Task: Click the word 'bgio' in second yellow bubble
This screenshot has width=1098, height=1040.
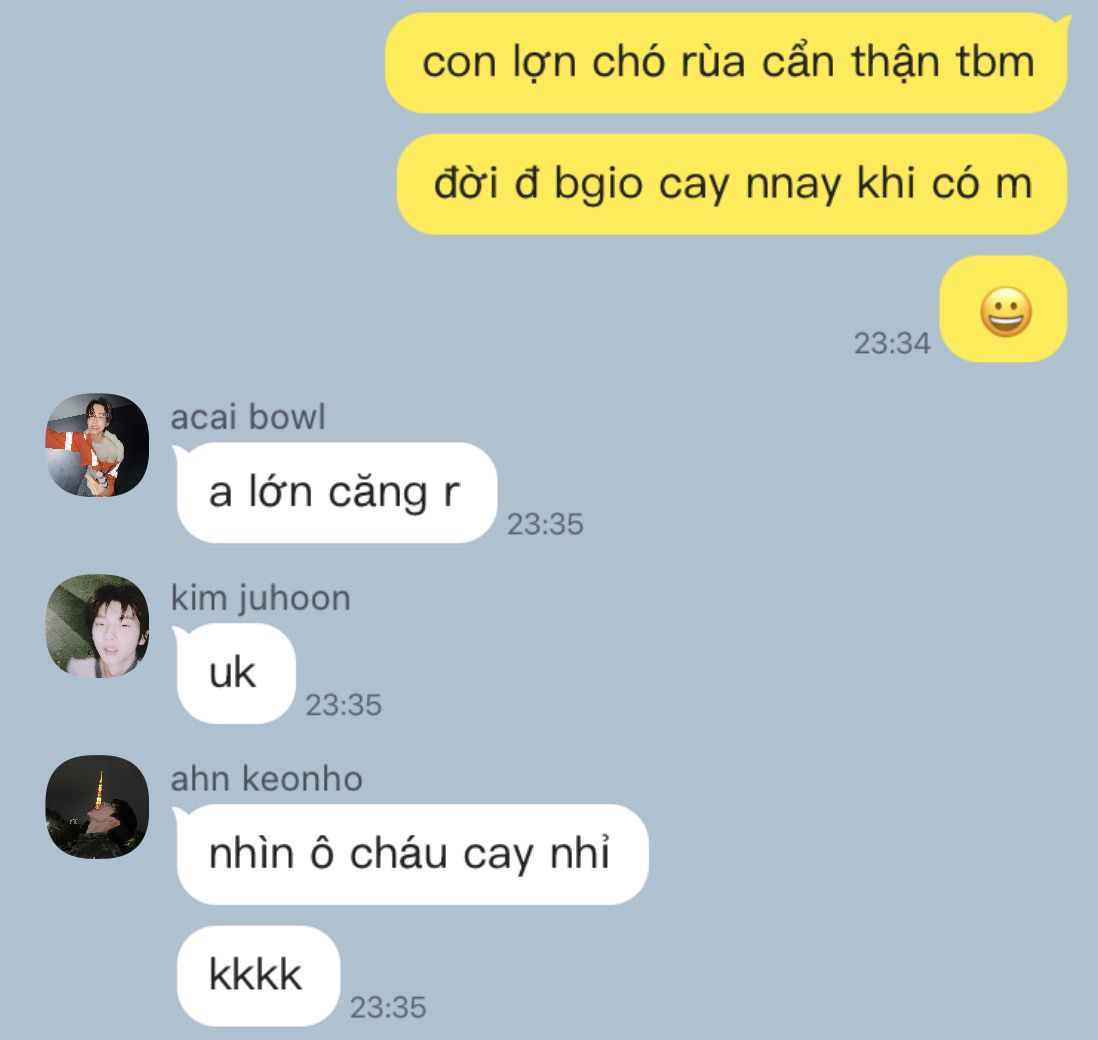Action: pyautogui.click(x=599, y=185)
